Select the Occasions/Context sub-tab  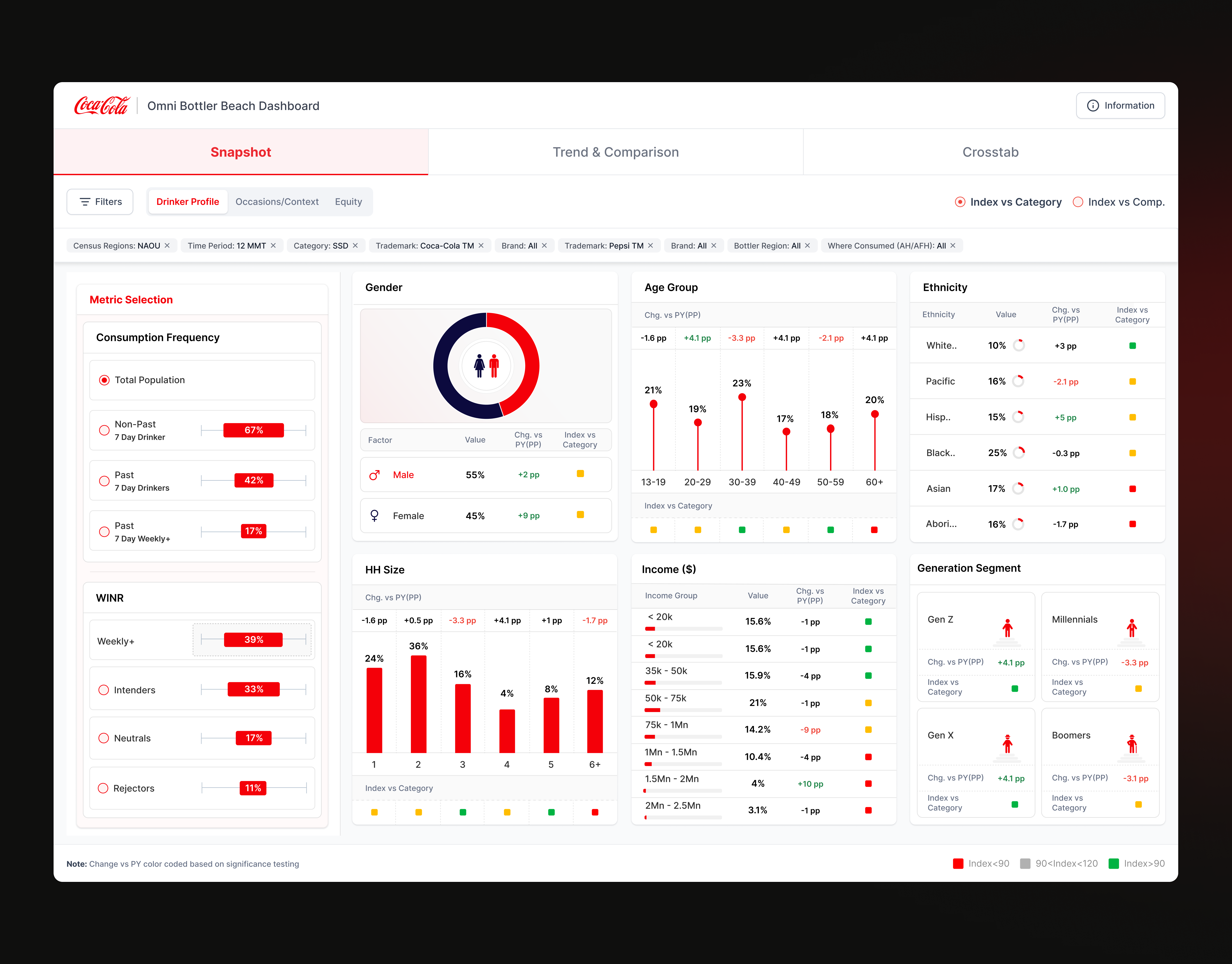(x=277, y=202)
